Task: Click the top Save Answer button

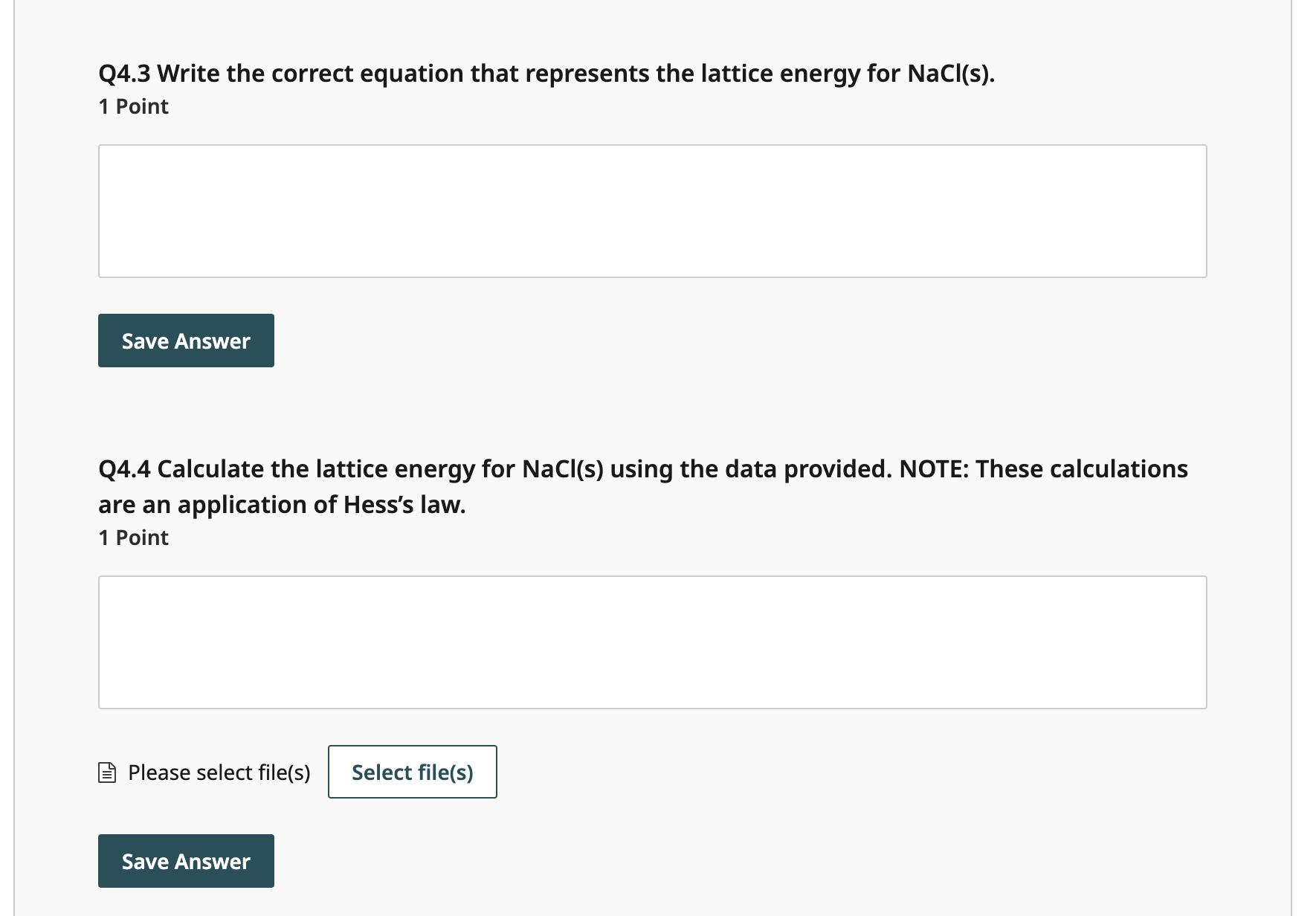Action: pyautogui.click(x=185, y=340)
